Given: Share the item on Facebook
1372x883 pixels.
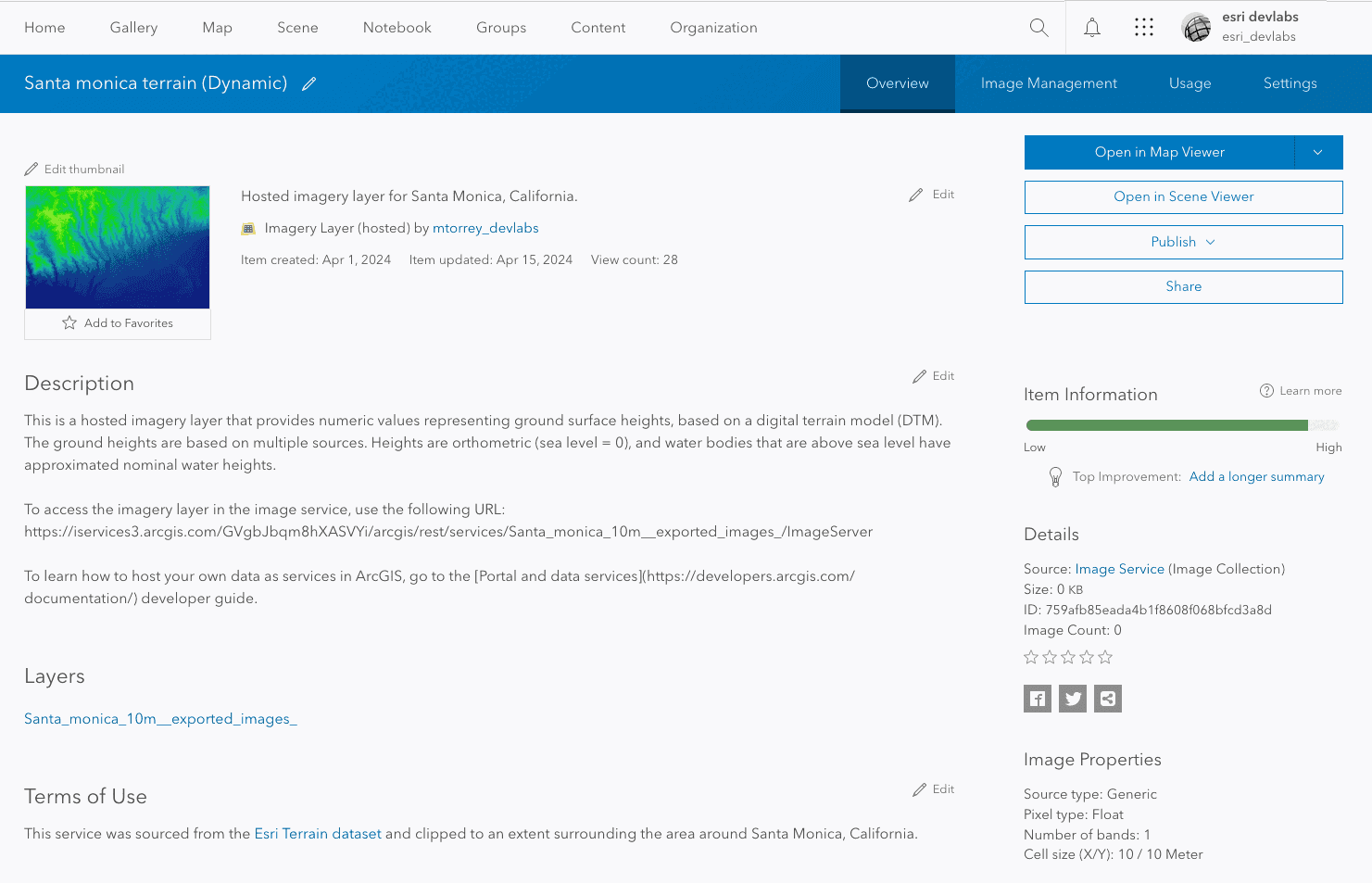Looking at the screenshot, I should [x=1037, y=698].
